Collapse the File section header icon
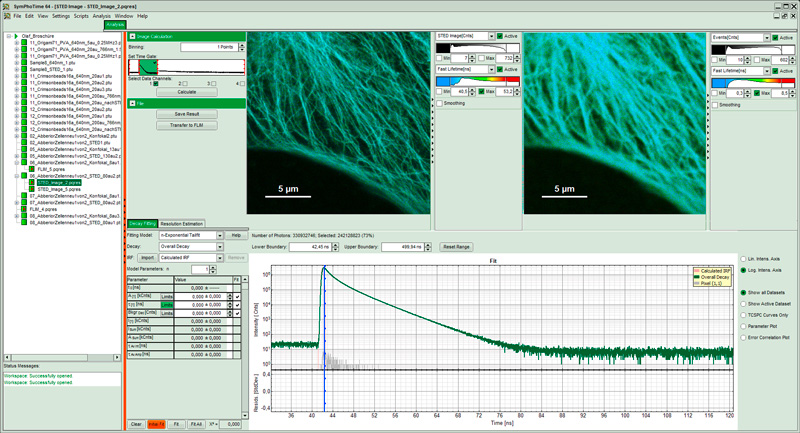 coord(133,104)
